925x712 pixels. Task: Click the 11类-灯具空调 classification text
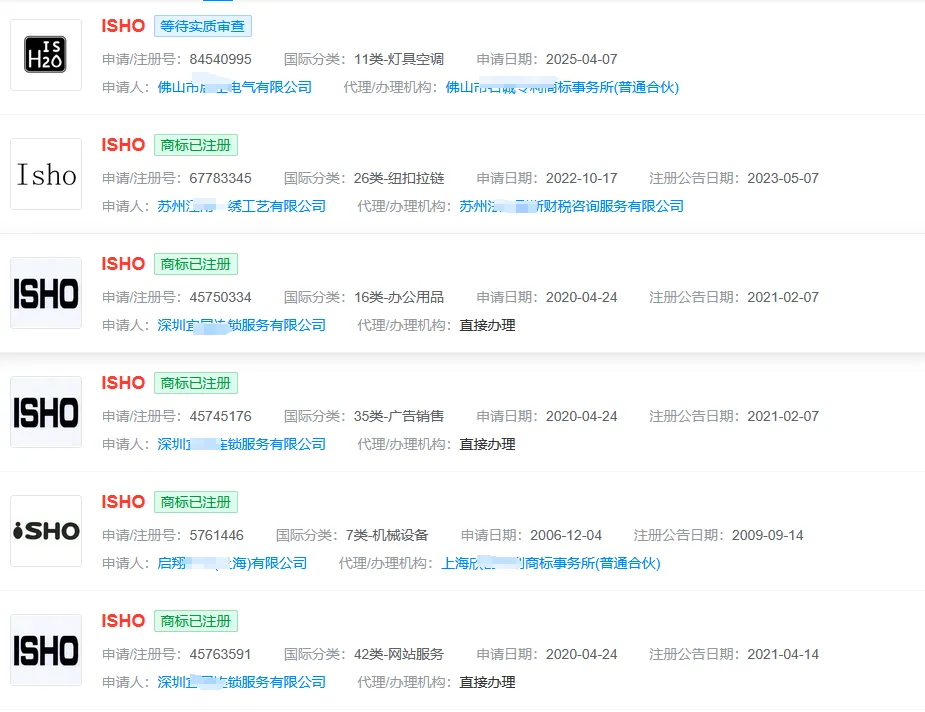[x=399, y=60]
